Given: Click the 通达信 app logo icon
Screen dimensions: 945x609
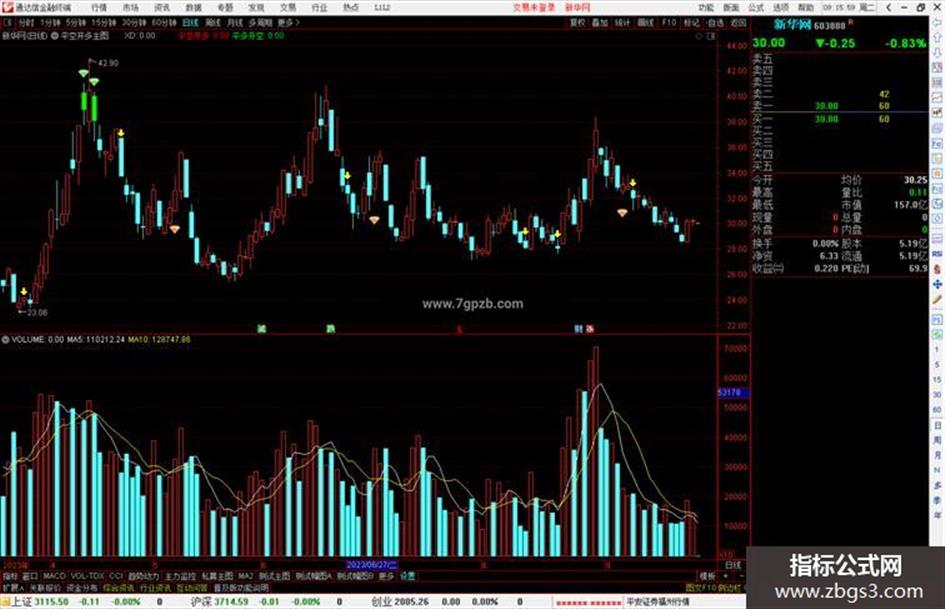Looking at the screenshot, I should point(7,7).
